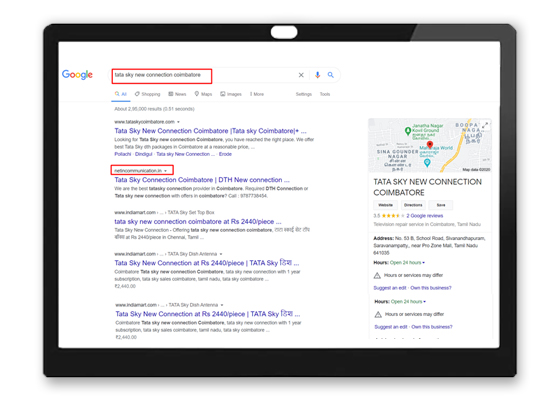Select the All results tab

pyautogui.click(x=121, y=94)
